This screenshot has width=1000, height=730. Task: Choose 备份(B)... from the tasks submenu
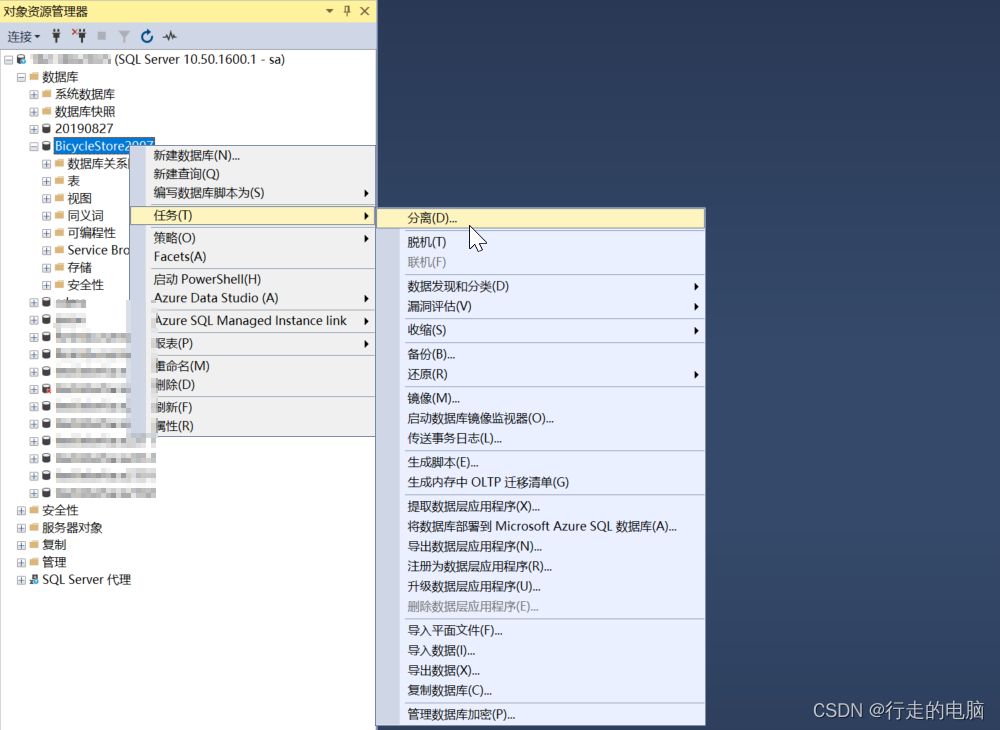click(541, 354)
